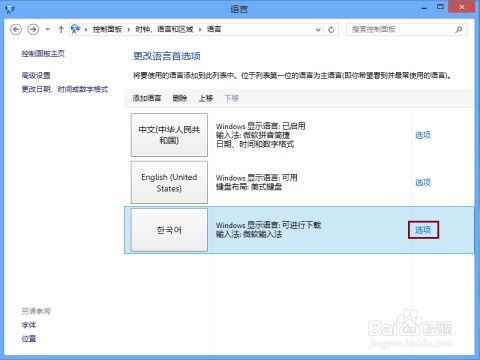This screenshot has height=360, width=480.
Task: Click the search magnifier icon
Action: [x=459, y=29]
